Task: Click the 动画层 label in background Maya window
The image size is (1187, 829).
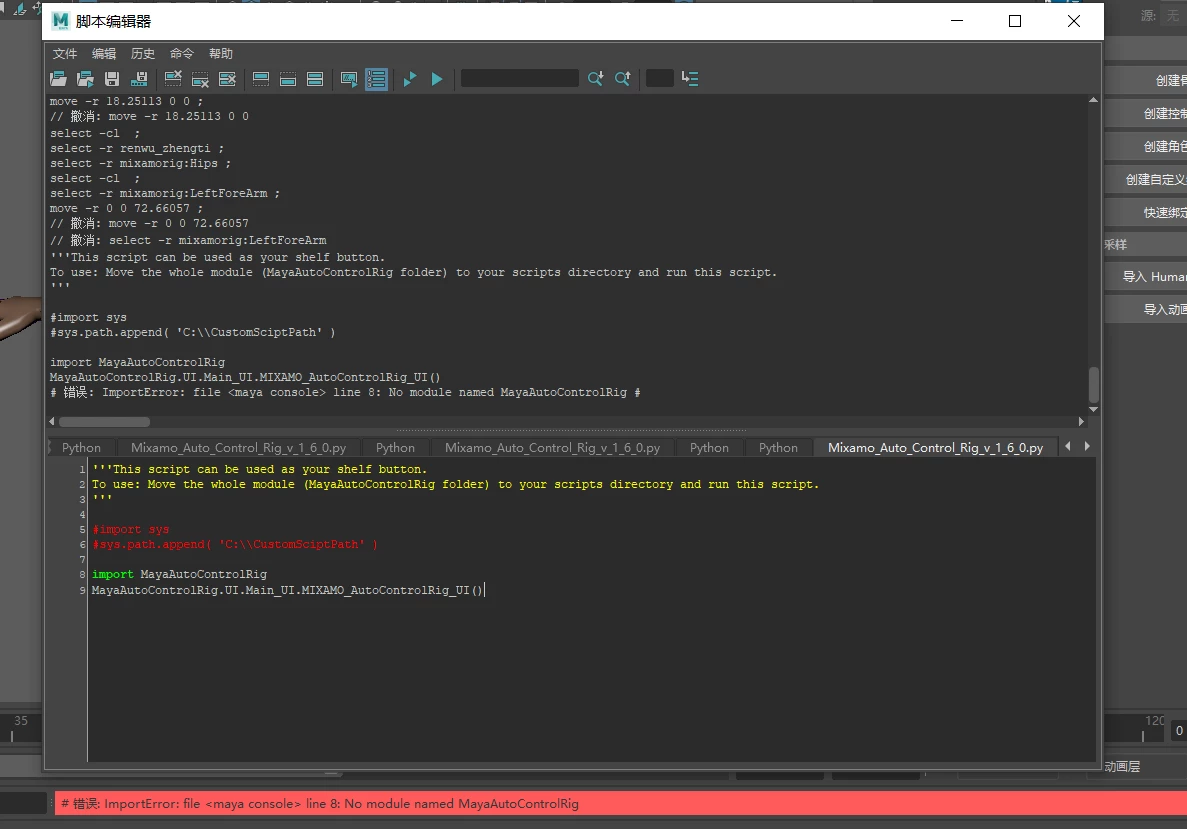Action: coord(1122,767)
